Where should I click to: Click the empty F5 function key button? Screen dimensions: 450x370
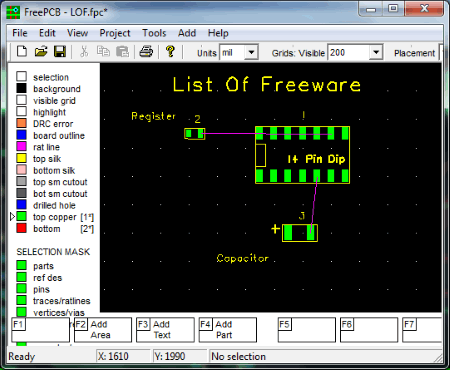tap(307, 330)
